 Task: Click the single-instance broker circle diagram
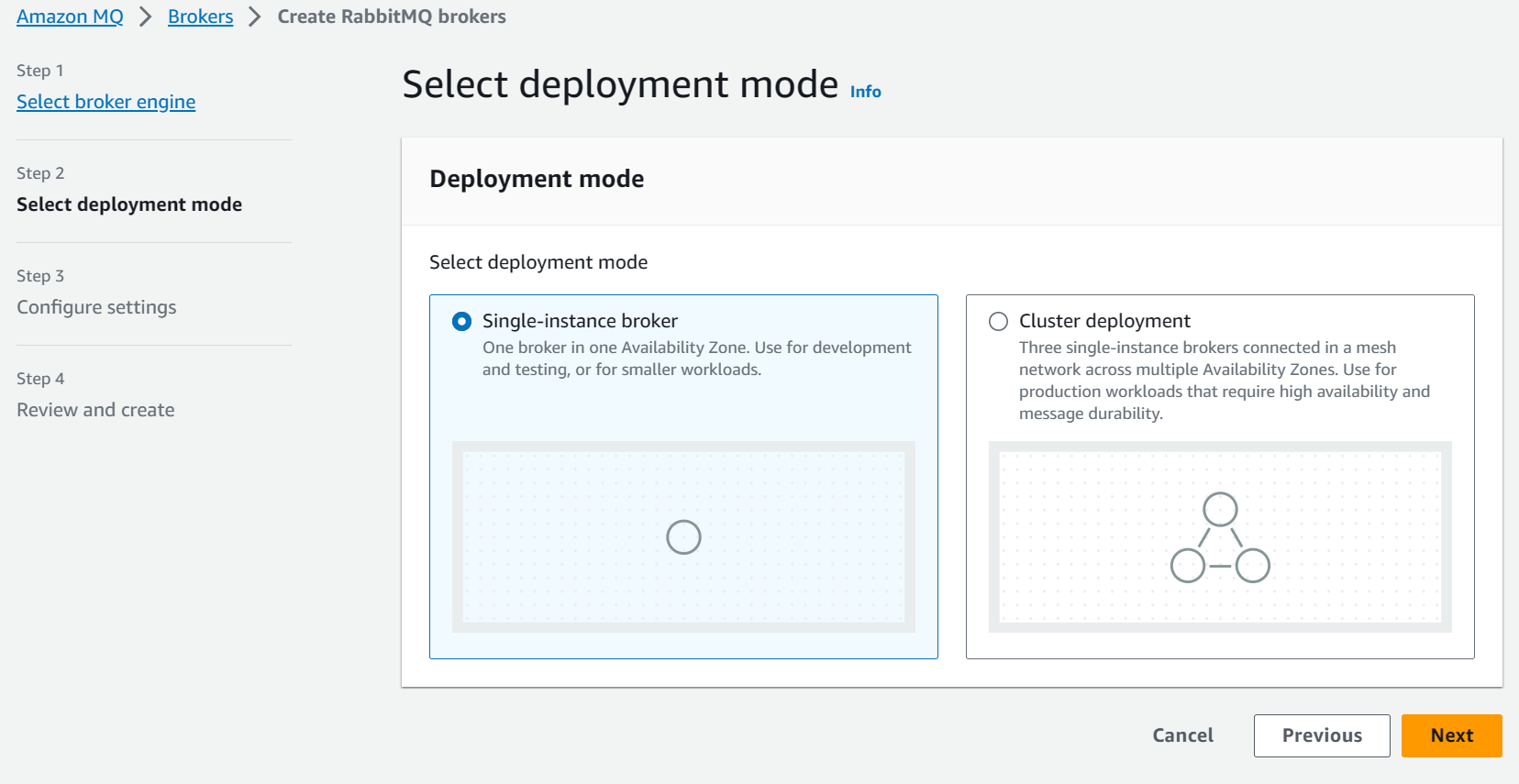coord(683,537)
